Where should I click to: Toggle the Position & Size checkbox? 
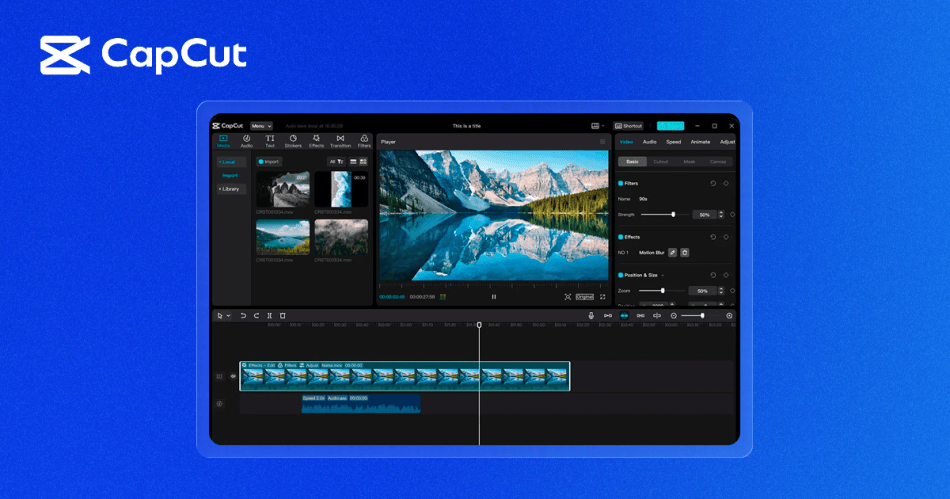(620, 275)
